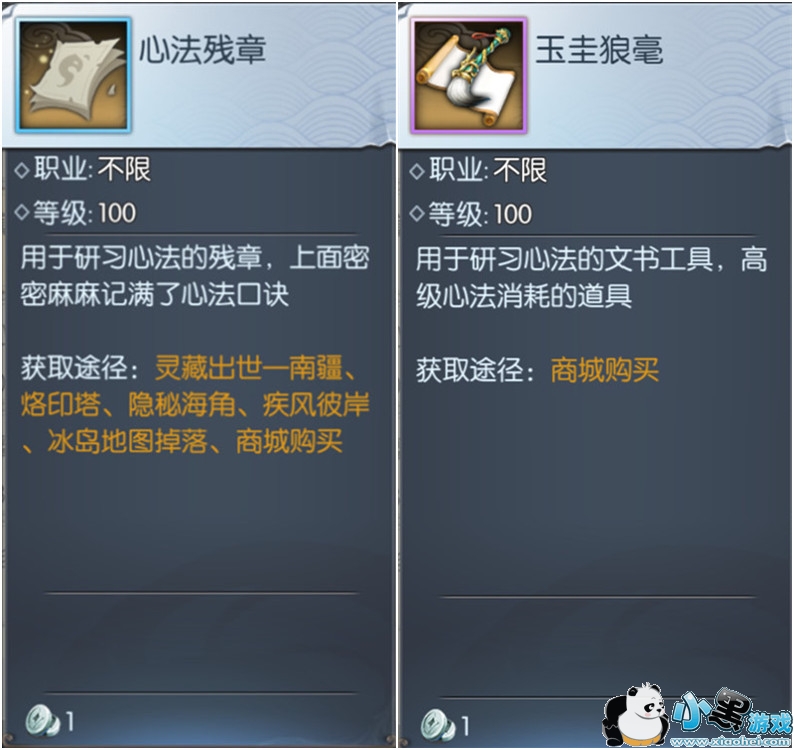Open the 冰岛地图掉落 acquisition link
This screenshot has width=794, height=750.
pyautogui.click(x=128, y=441)
